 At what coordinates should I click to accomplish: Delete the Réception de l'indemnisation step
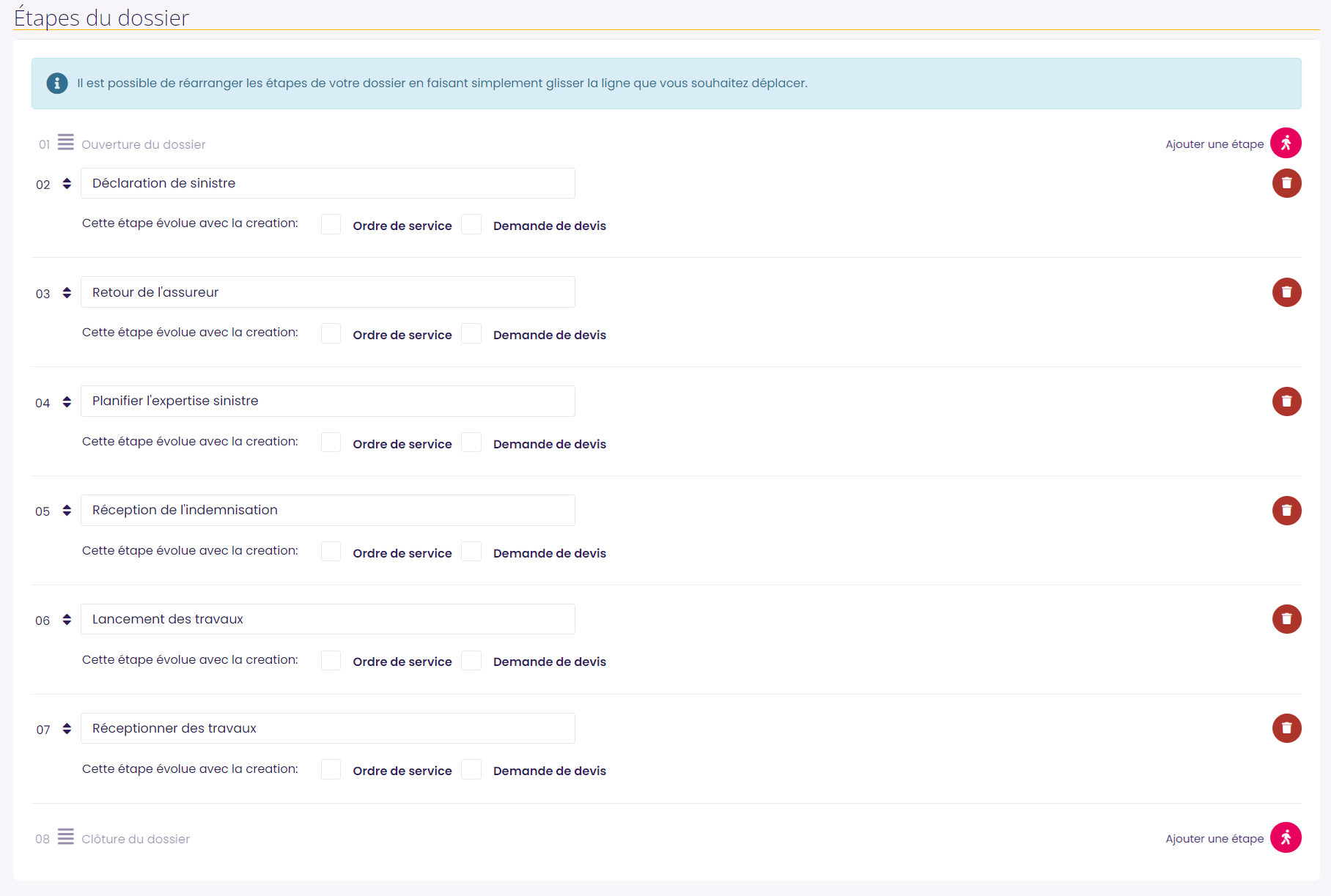click(1286, 511)
